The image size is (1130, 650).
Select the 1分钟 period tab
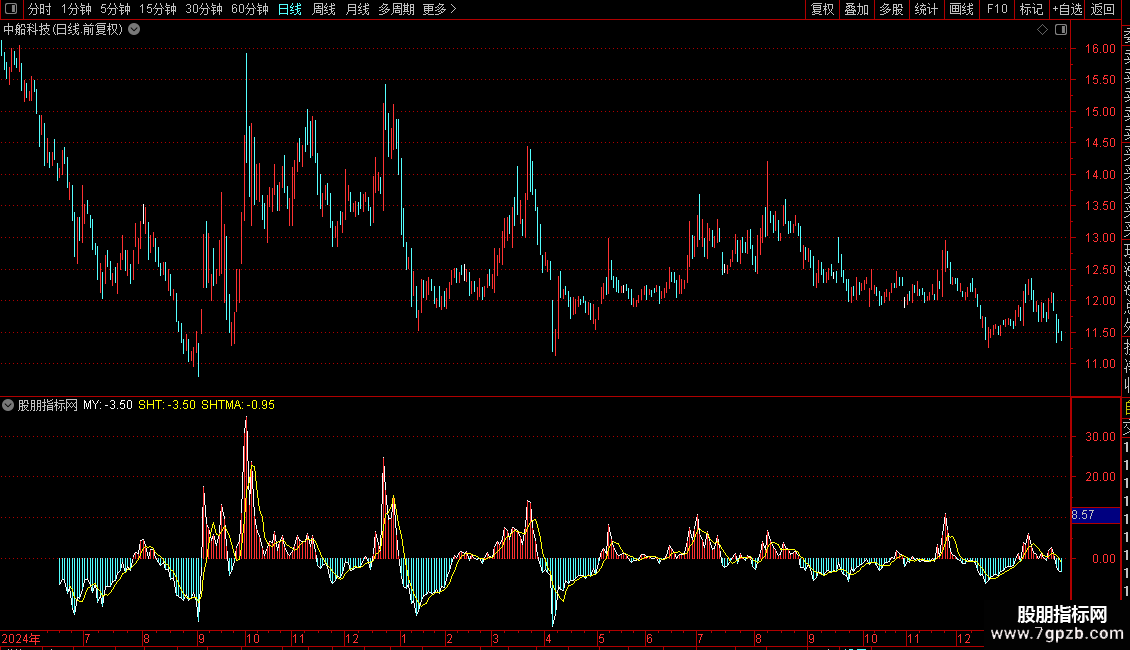76,9
